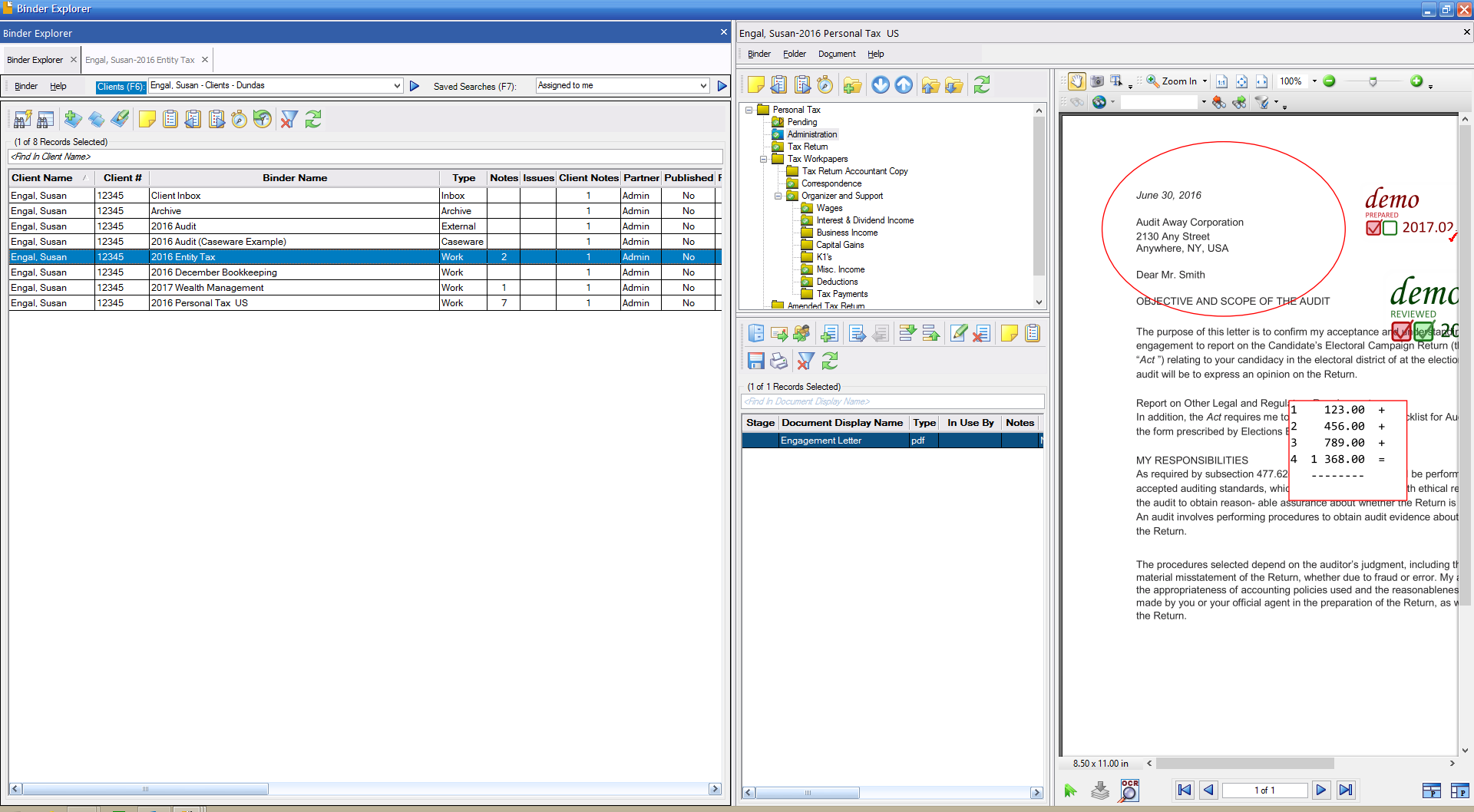Image resolution: width=1474 pixels, height=812 pixels.
Task: Open the 100% zoom level dropdown
Action: pos(1314,81)
